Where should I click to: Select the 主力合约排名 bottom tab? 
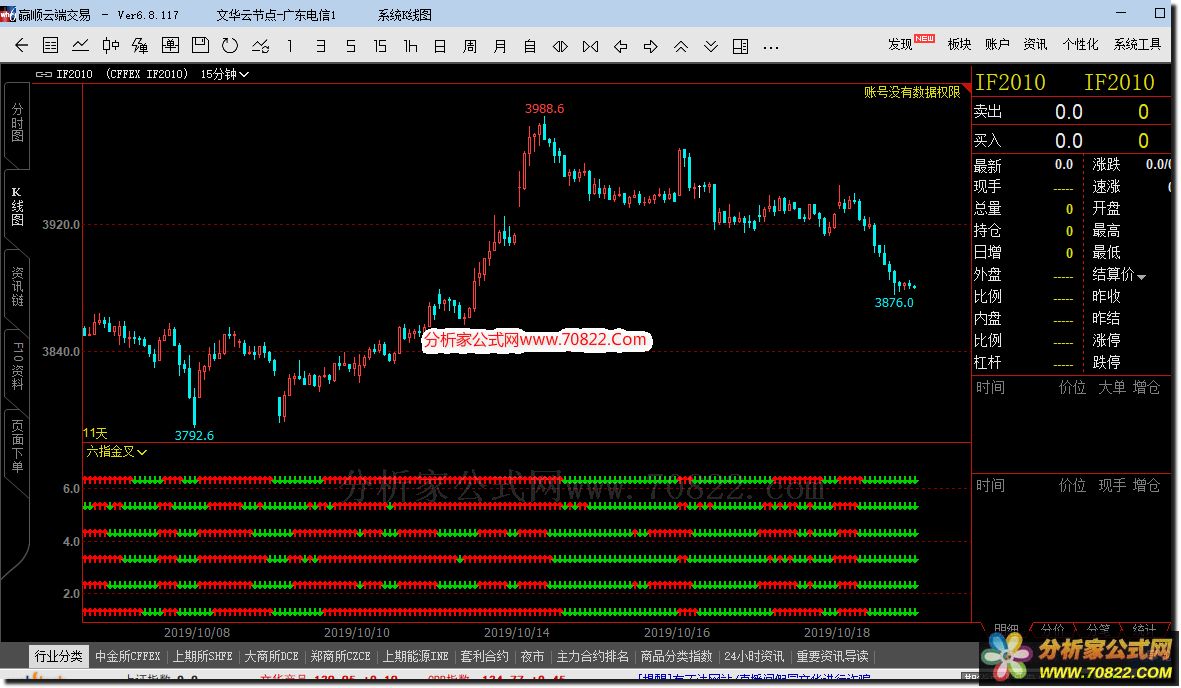592,656
